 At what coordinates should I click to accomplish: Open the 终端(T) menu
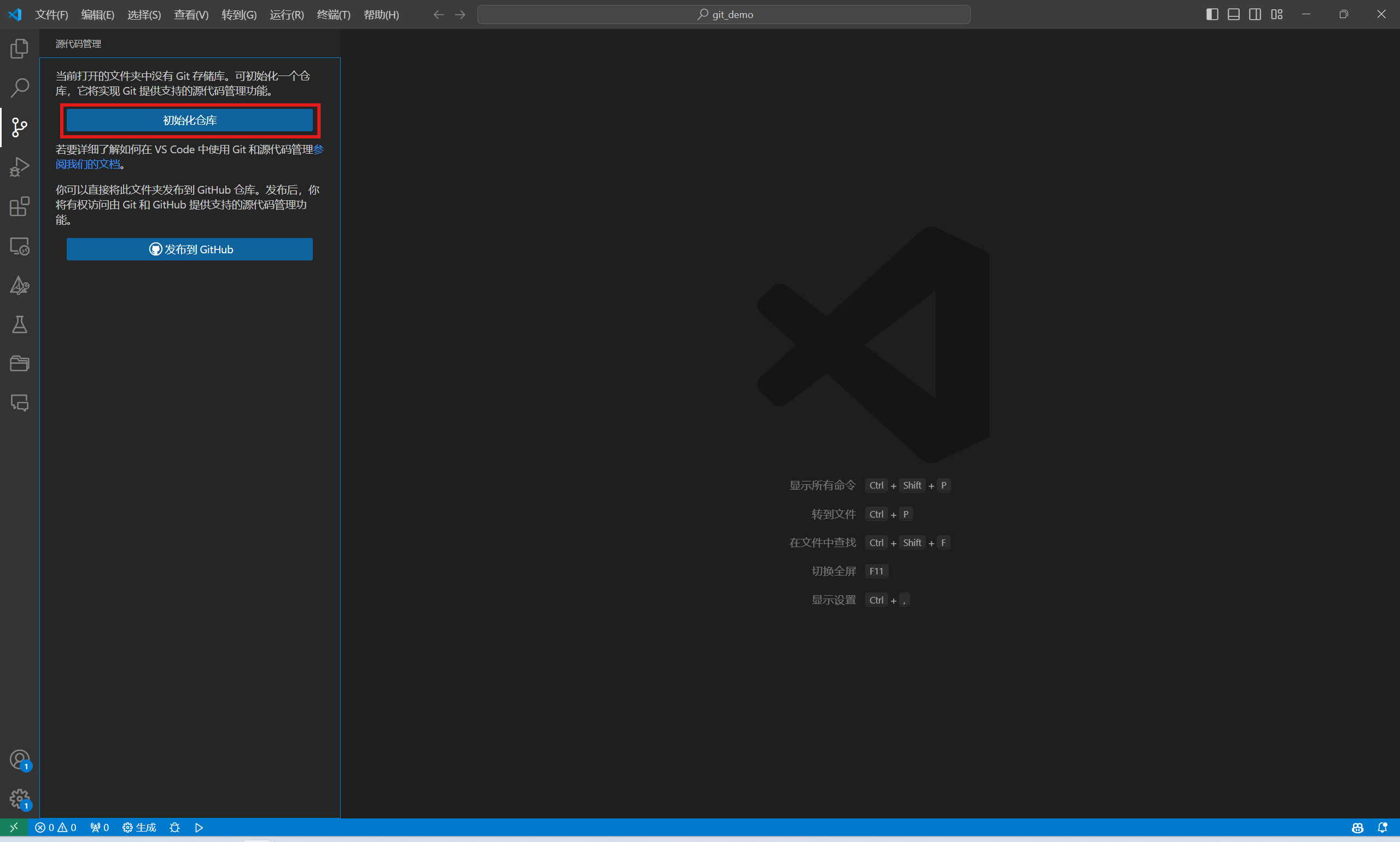(x=333, y=15)
